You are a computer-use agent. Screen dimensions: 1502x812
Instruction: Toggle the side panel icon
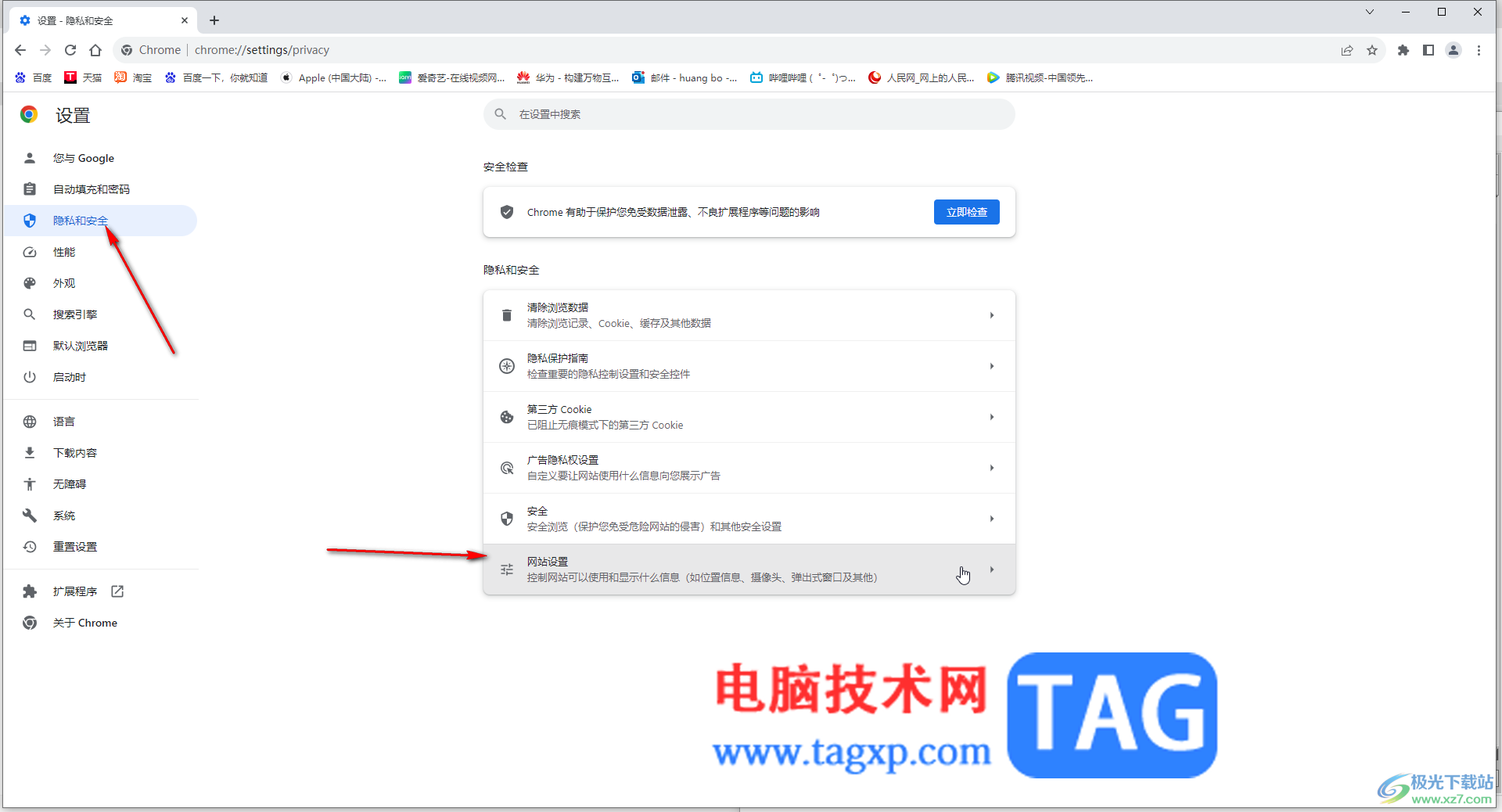coord(1428,50)
